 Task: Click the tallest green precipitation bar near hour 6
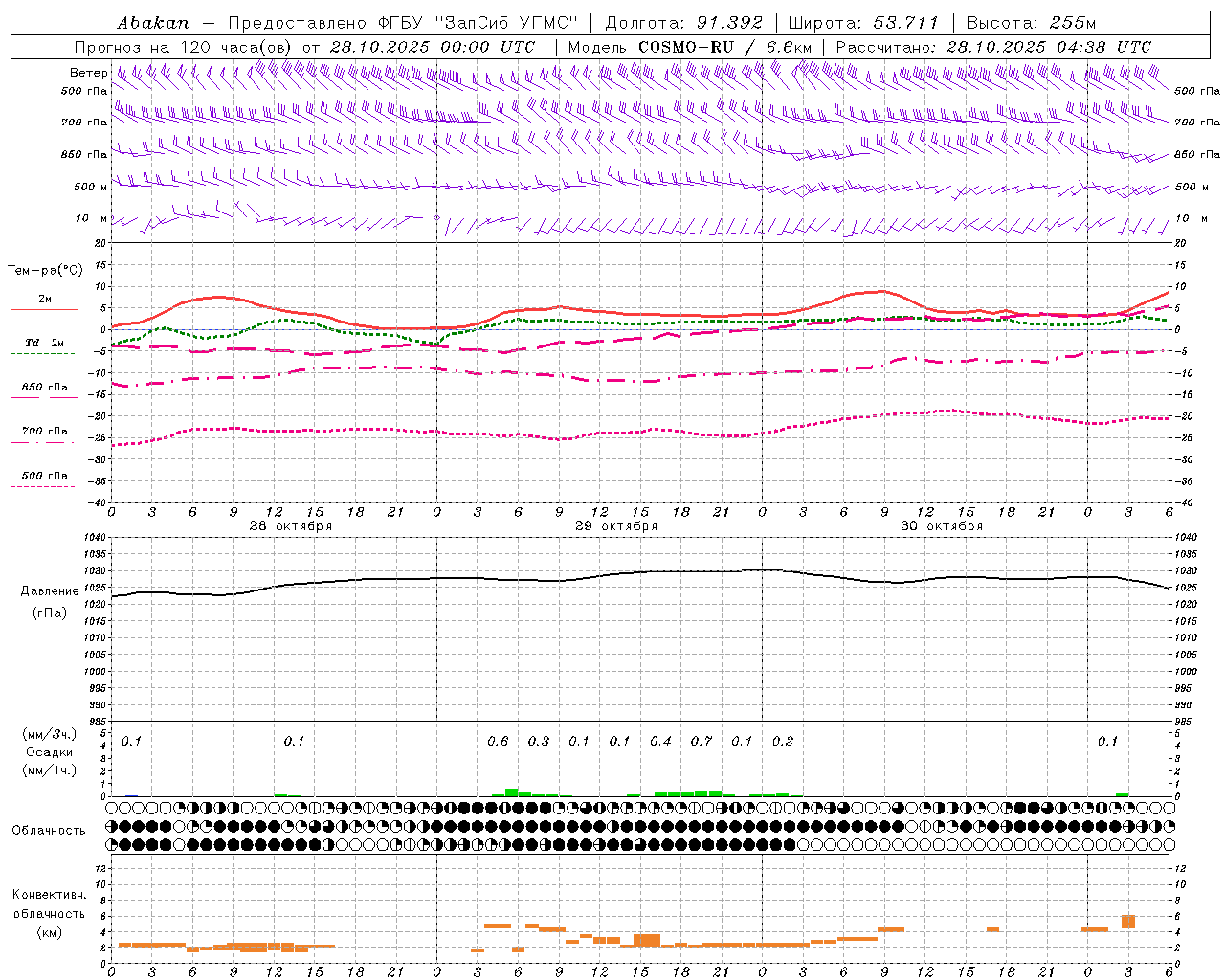click(512, 792)
